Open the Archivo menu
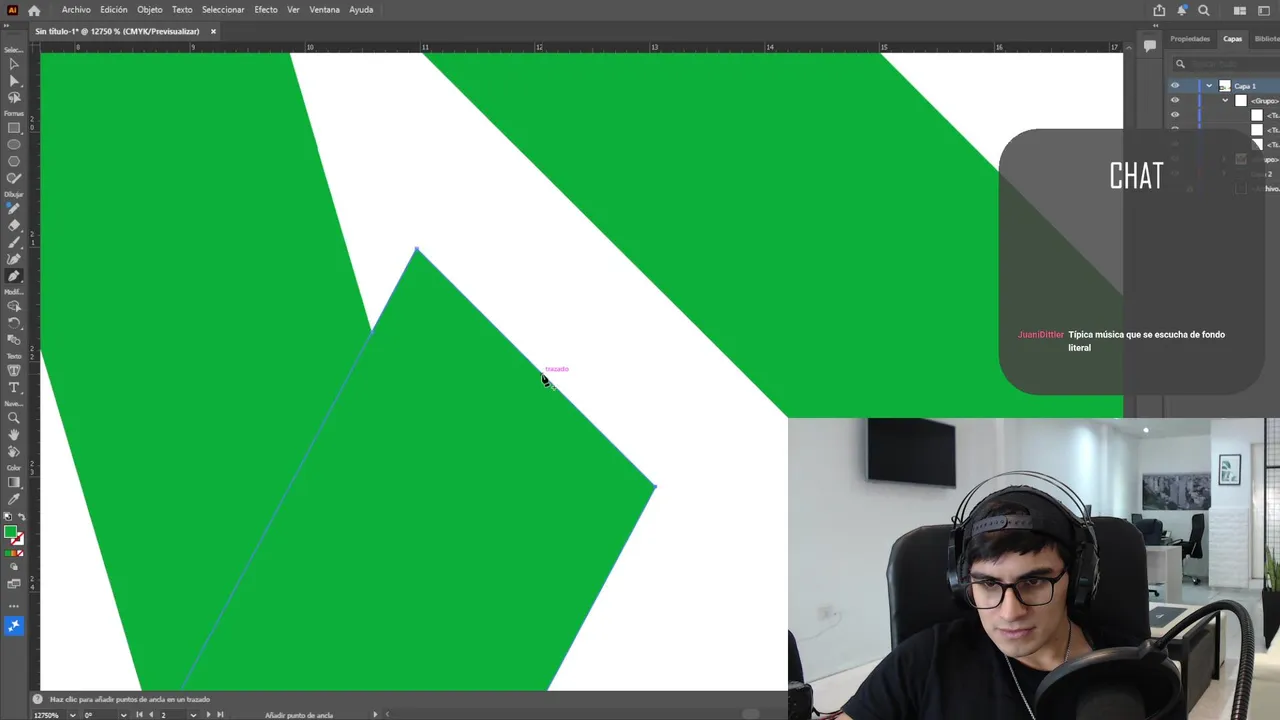1280x720 pixels. pos(76,10)
